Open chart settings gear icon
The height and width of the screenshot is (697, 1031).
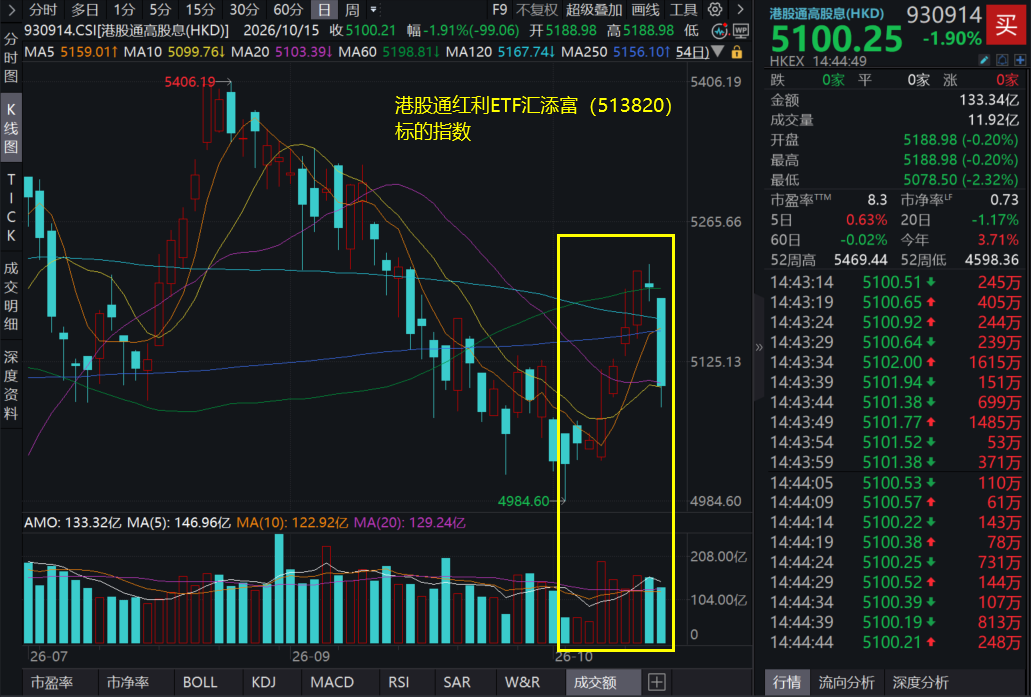pyautogui.click(x=715, y=9)
